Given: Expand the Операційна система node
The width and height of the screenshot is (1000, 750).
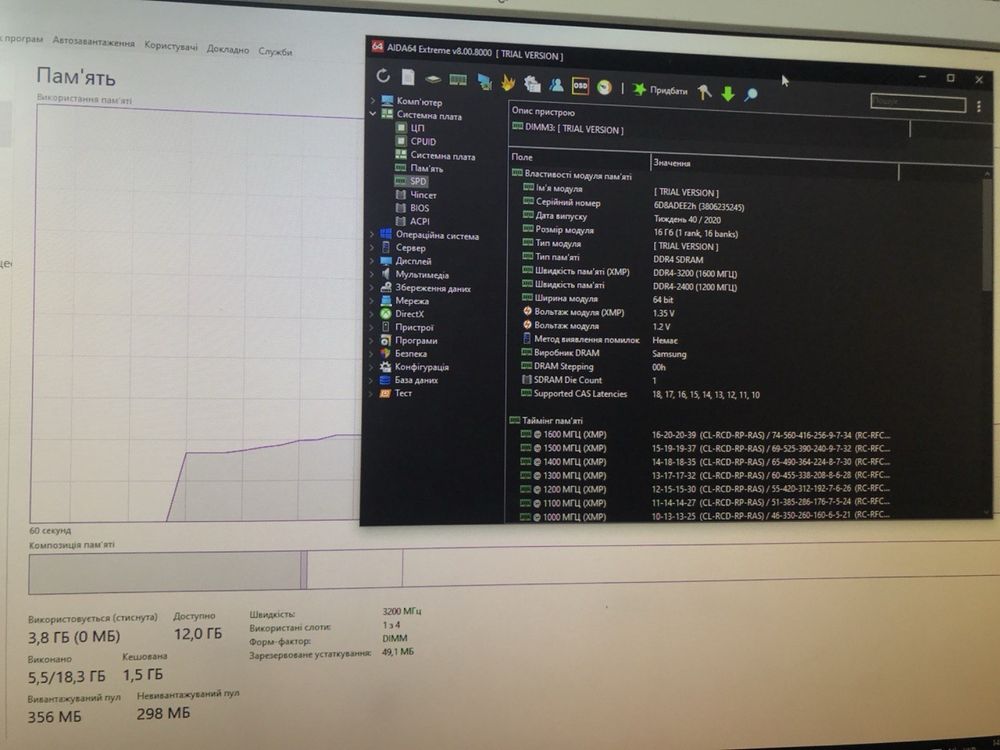Looking at the screenshot, I should [372, 234].
